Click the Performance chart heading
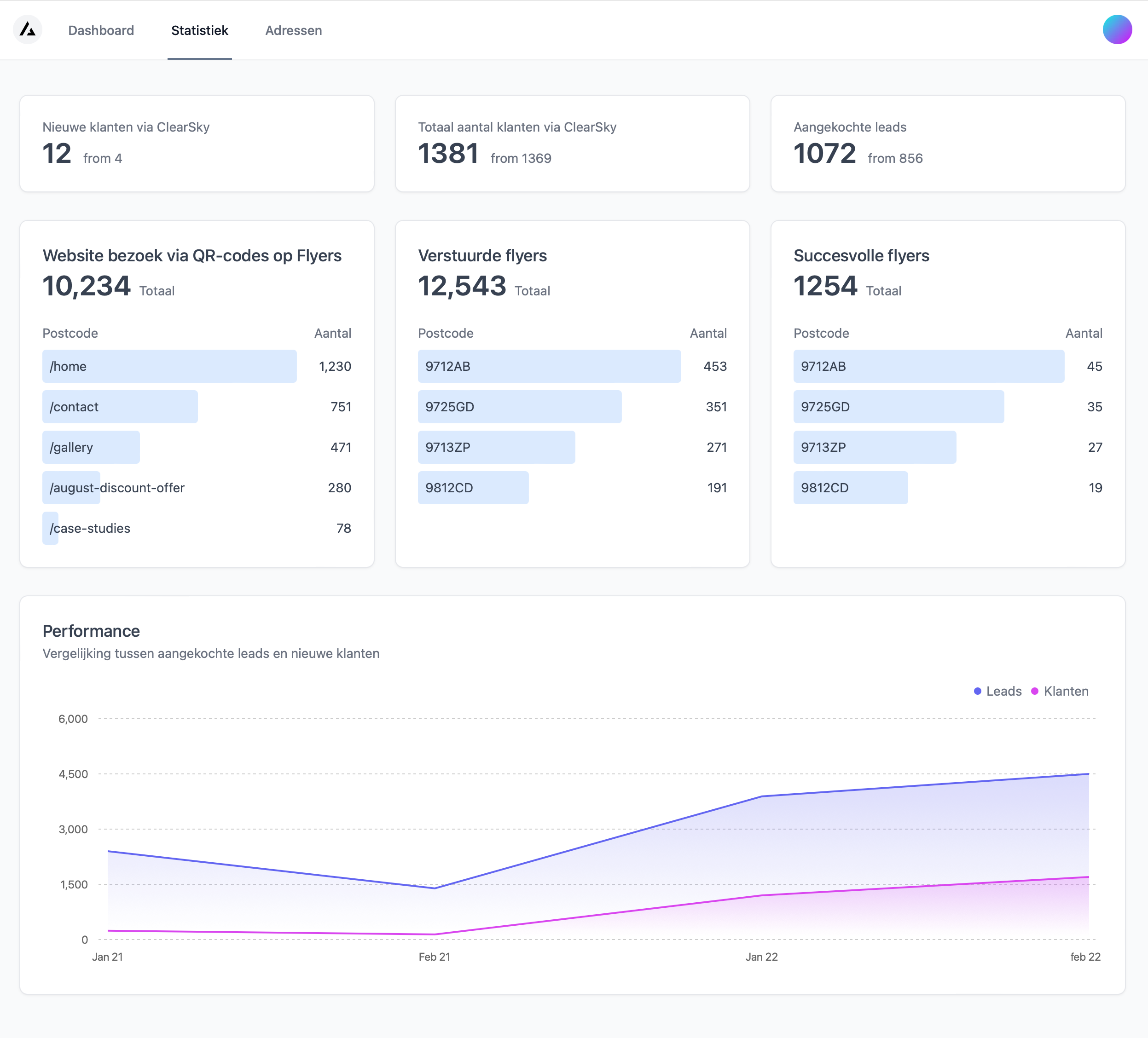Screen dimensions: 1148x1038 tap(91, 630)
